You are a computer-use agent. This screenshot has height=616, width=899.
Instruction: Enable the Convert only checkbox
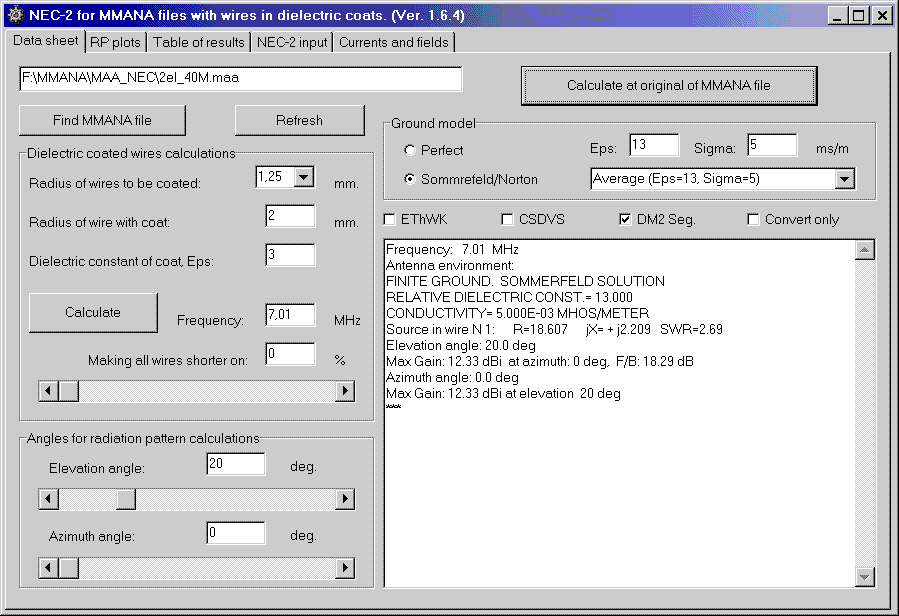click(x=754, y=220)
